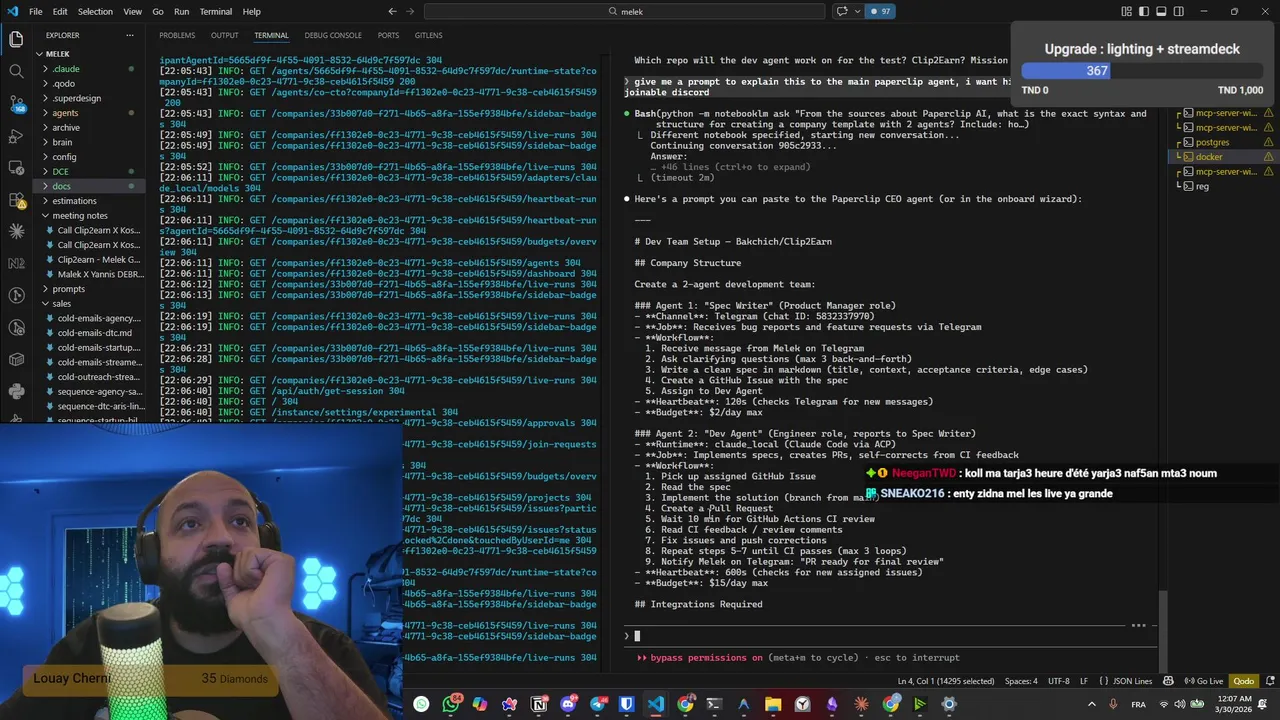Open Malek X Yannis DEBR... note

pyautogui.click(x=100, y=274)
